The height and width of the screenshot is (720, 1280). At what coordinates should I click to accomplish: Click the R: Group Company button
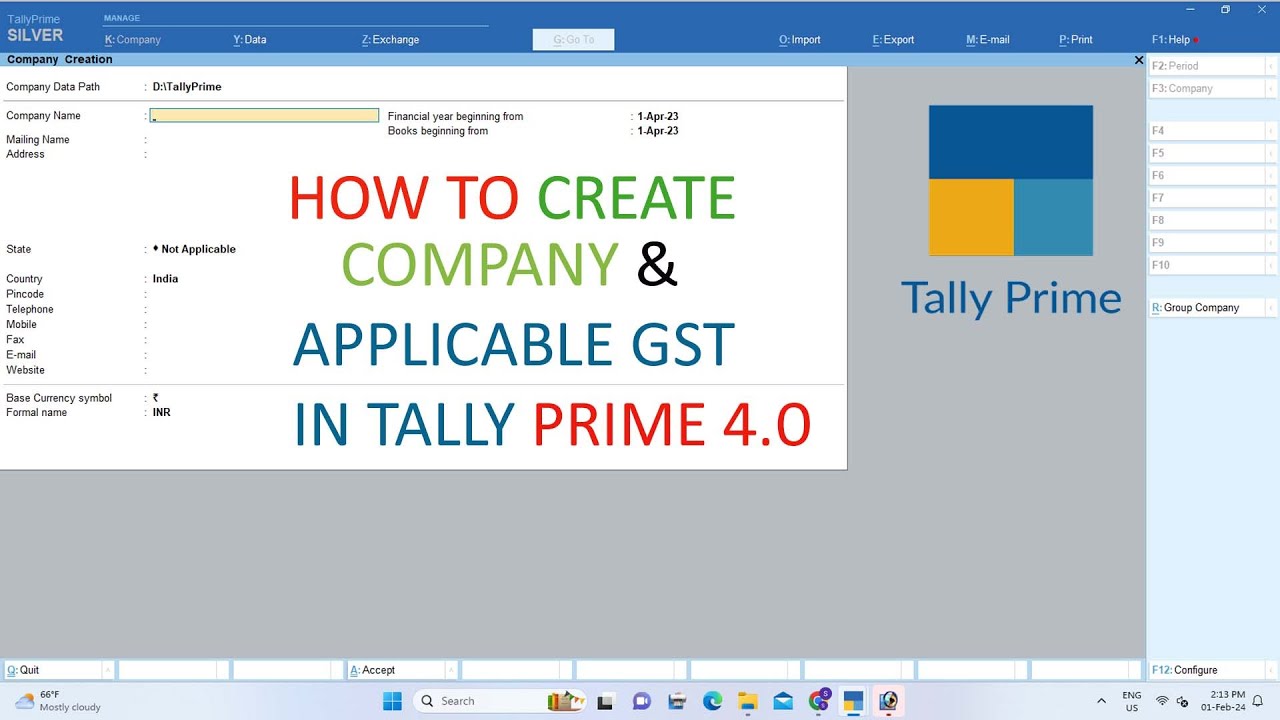(1206, 308)
